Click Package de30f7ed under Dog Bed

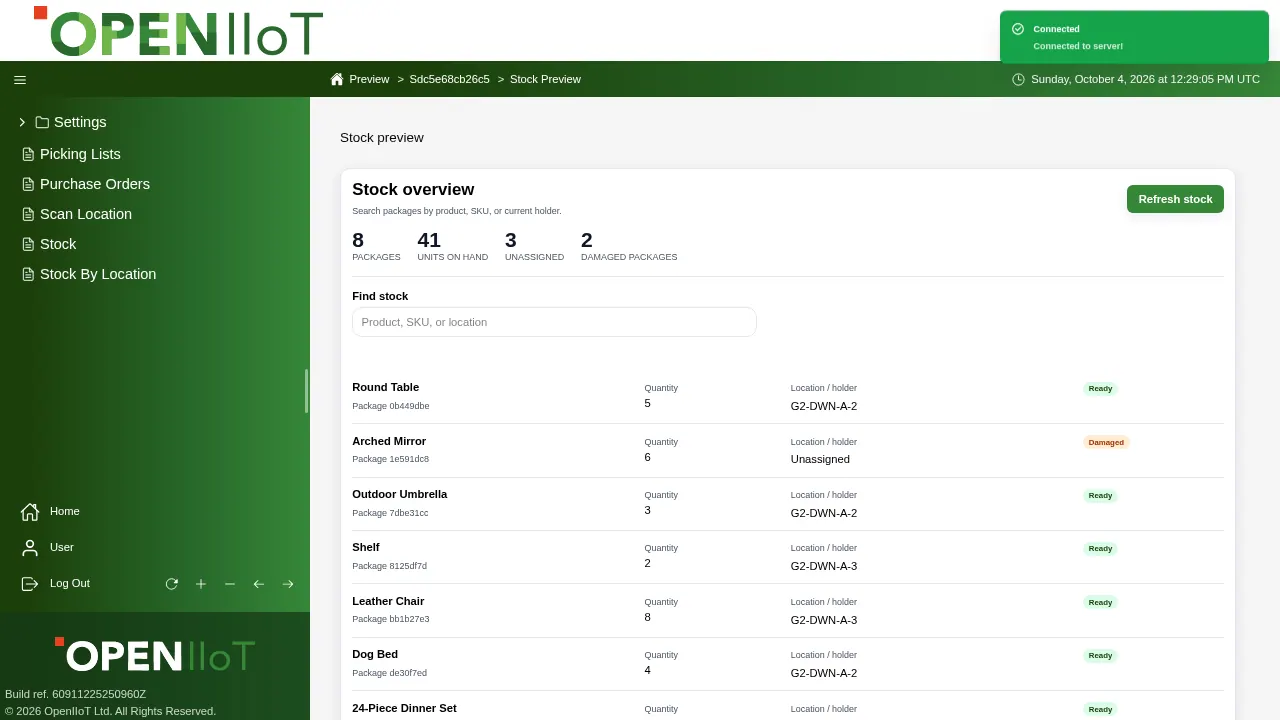[389, 673]
